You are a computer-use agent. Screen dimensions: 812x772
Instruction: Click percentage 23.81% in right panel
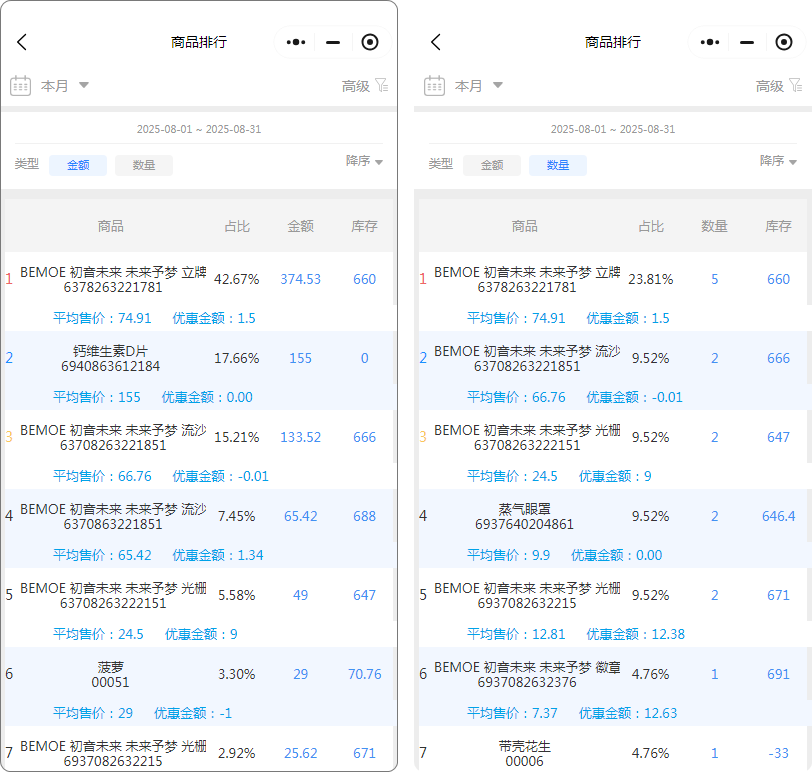(651, 279)
